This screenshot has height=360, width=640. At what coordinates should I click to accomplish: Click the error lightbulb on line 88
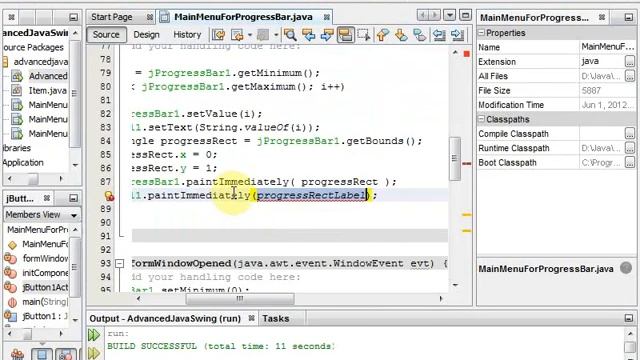(109, 196)
